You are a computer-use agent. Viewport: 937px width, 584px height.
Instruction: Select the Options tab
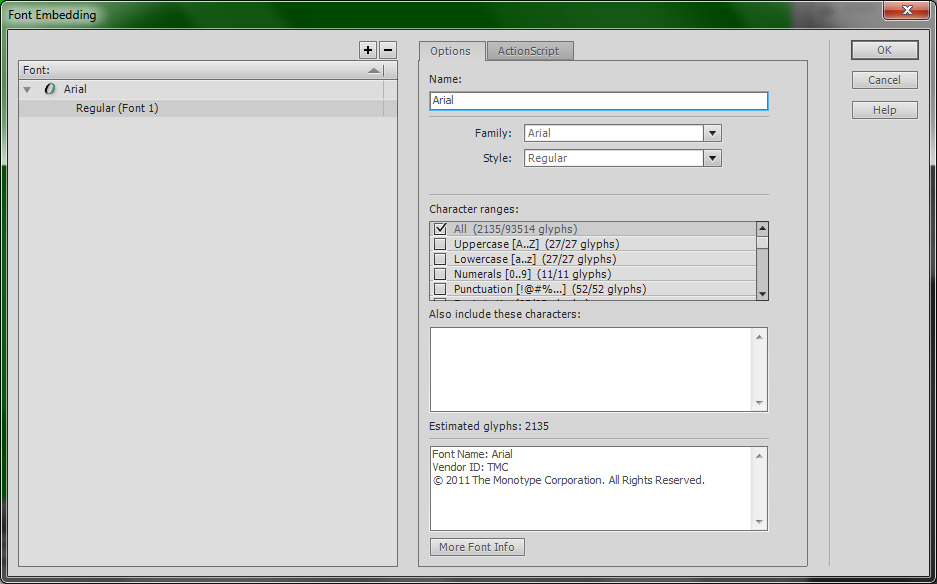(x=451, y=51)
